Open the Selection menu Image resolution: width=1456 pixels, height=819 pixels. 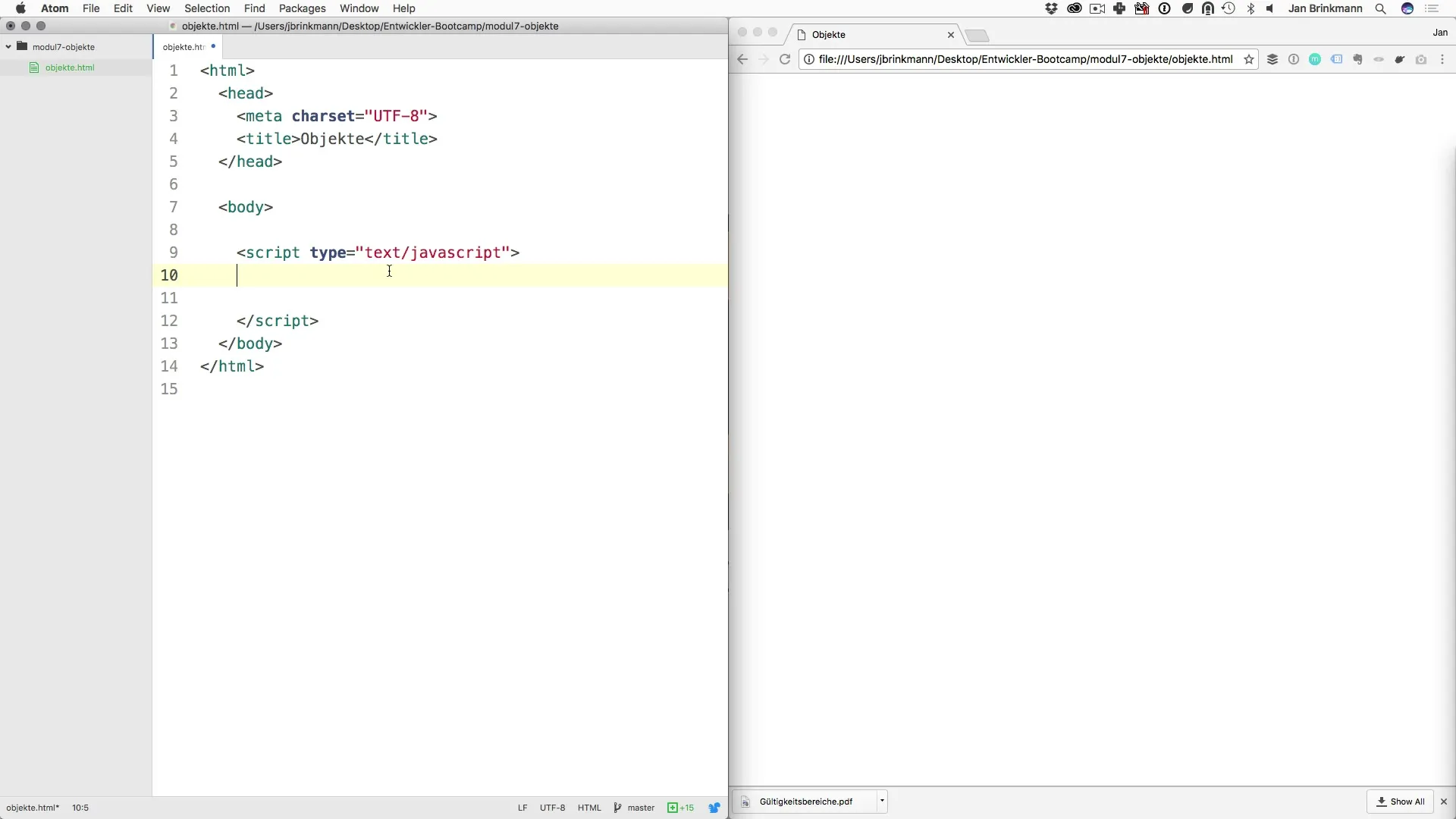pyautogui.click(x=207, y=8)
